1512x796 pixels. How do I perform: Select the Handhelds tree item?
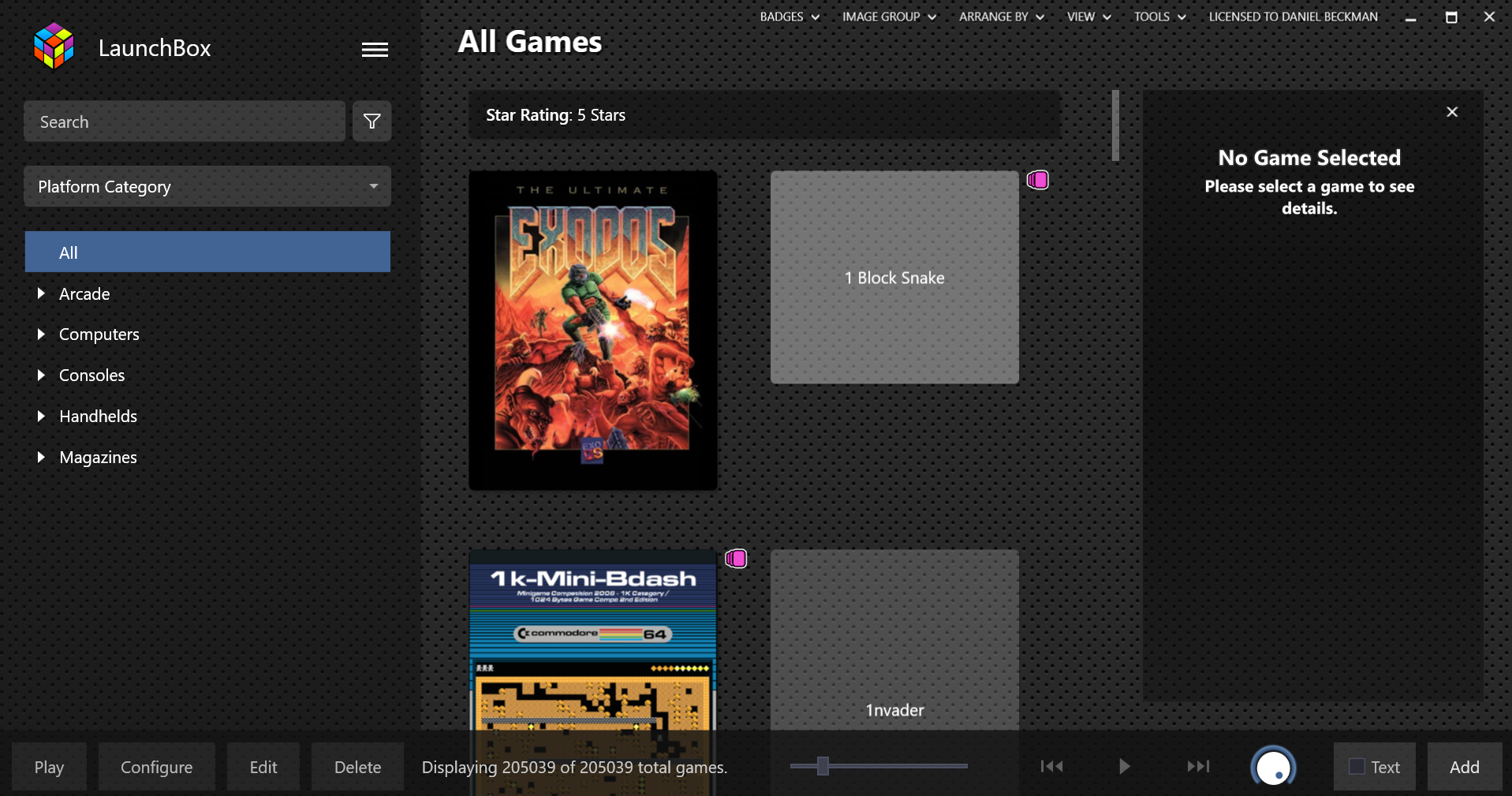pos(99,417)
